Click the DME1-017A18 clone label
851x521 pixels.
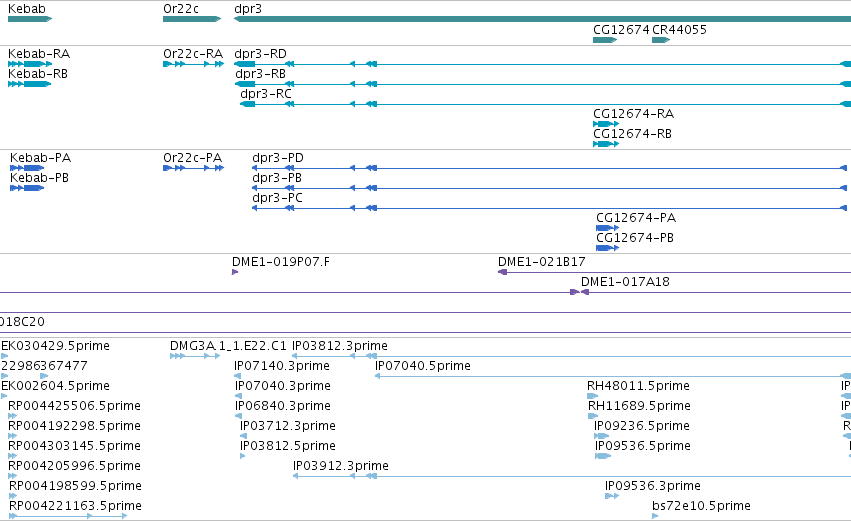[x=625, y=282]
